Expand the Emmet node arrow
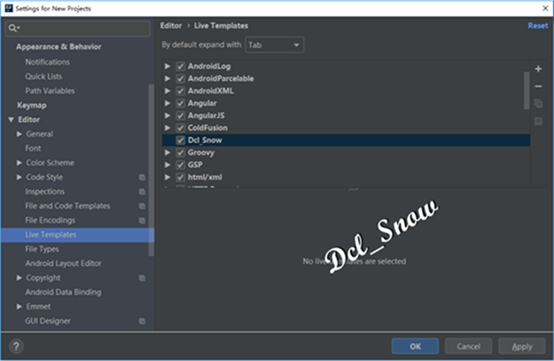 [19, 307]
